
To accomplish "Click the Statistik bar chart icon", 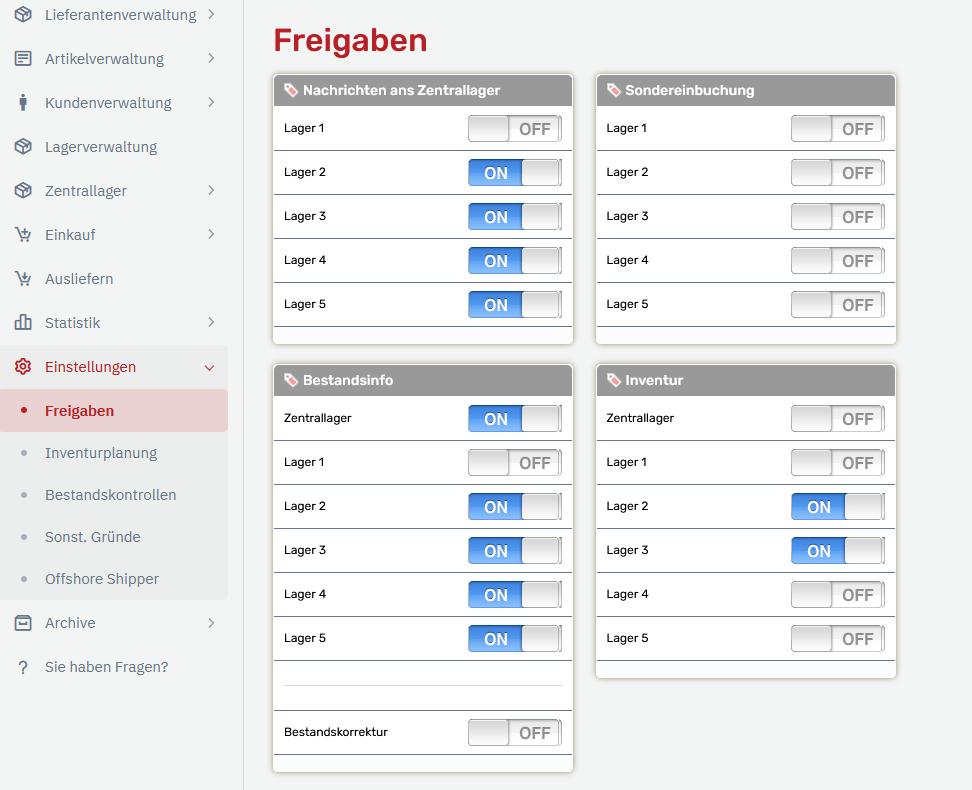I will coord(23,323).
